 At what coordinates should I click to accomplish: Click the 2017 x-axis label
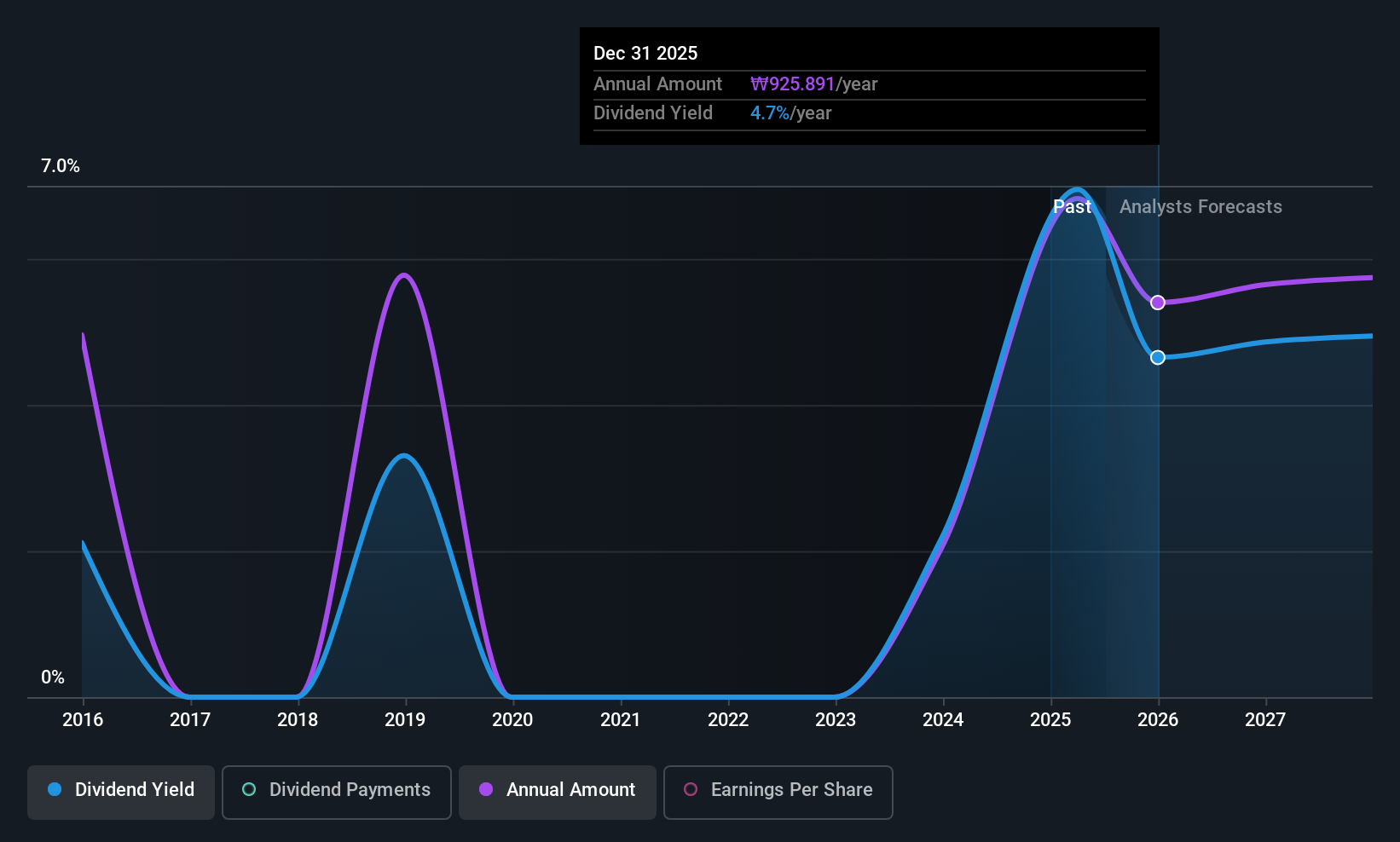(190, 719)
